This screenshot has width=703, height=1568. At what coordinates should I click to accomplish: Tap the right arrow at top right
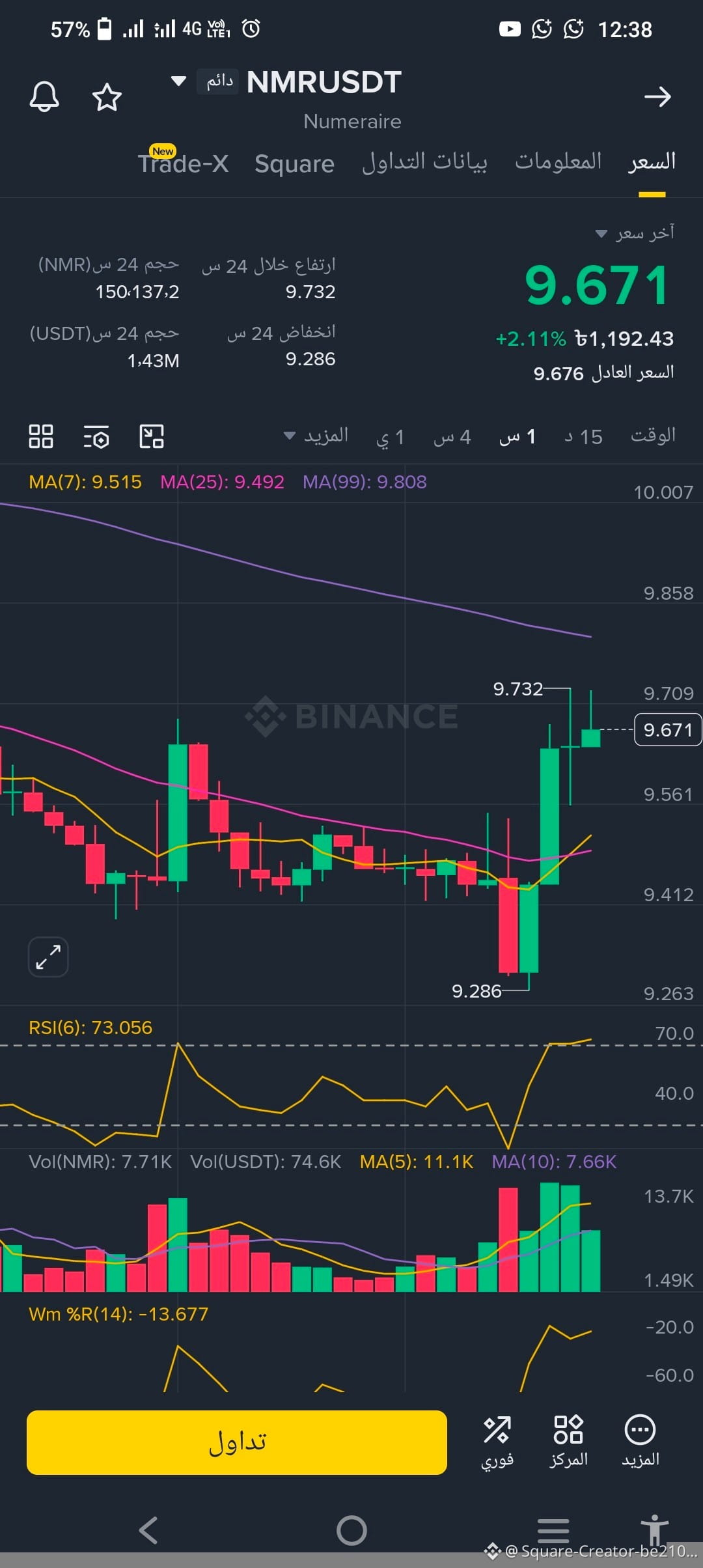click(657, 97)
